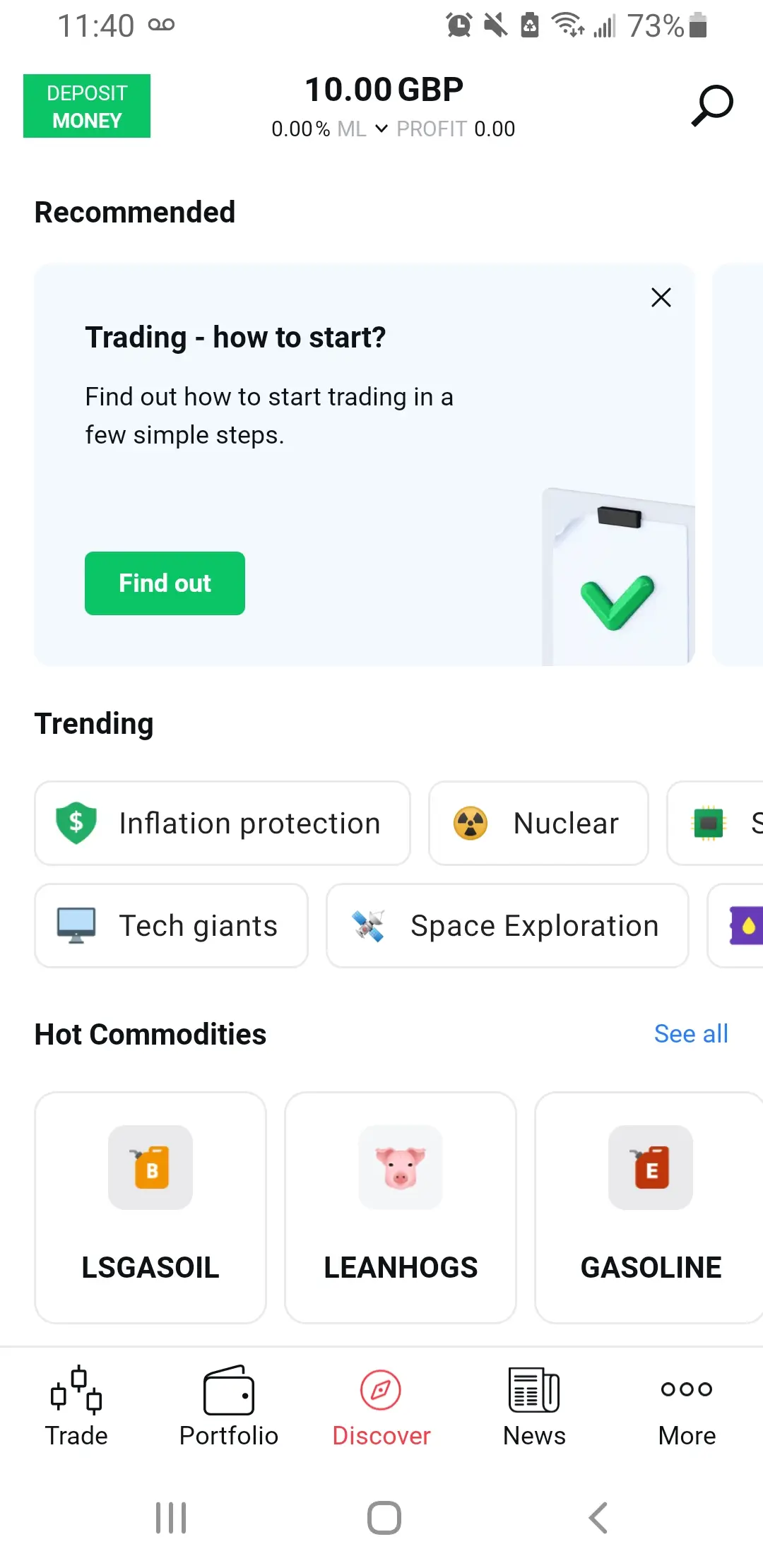Screen dimensions: 763x1568
Task: Expand the margin level dropdown chevron
Action: tap(381, 129)
